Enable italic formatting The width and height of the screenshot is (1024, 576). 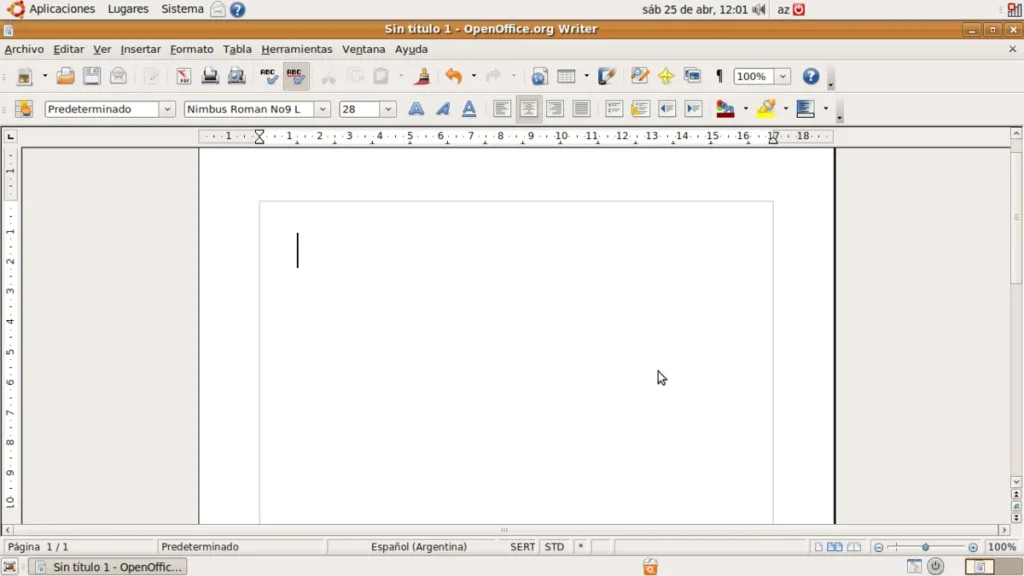click(x=442, y=108)
